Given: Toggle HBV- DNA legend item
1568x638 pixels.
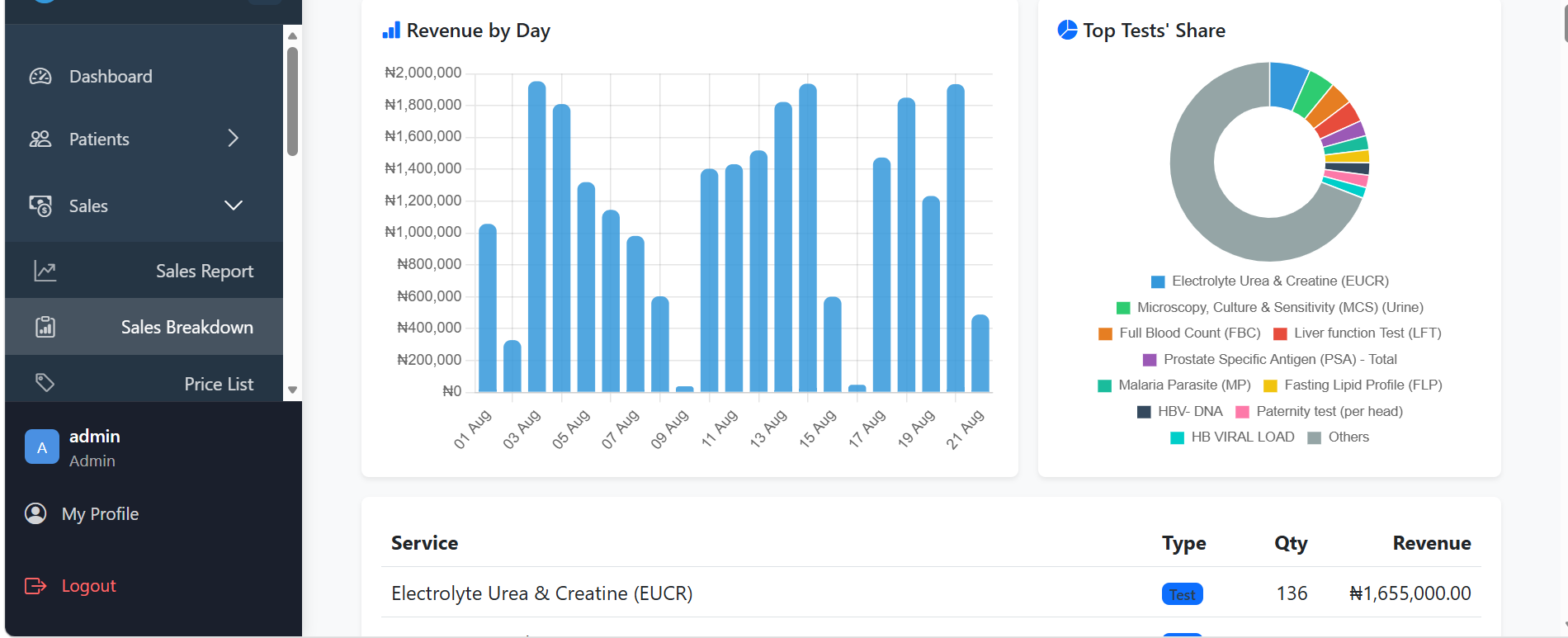Looking at the screenshot, I should pyautogui.click(x=1179, y=412).
